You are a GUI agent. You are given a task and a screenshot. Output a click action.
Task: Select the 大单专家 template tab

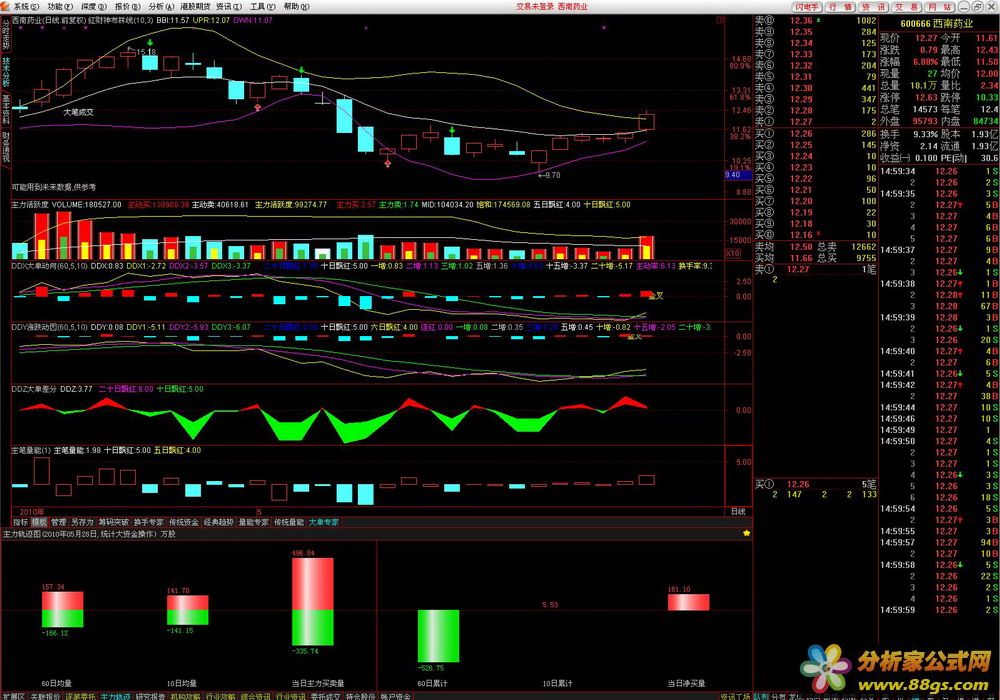pyautogui.click(x=324, y=522)
